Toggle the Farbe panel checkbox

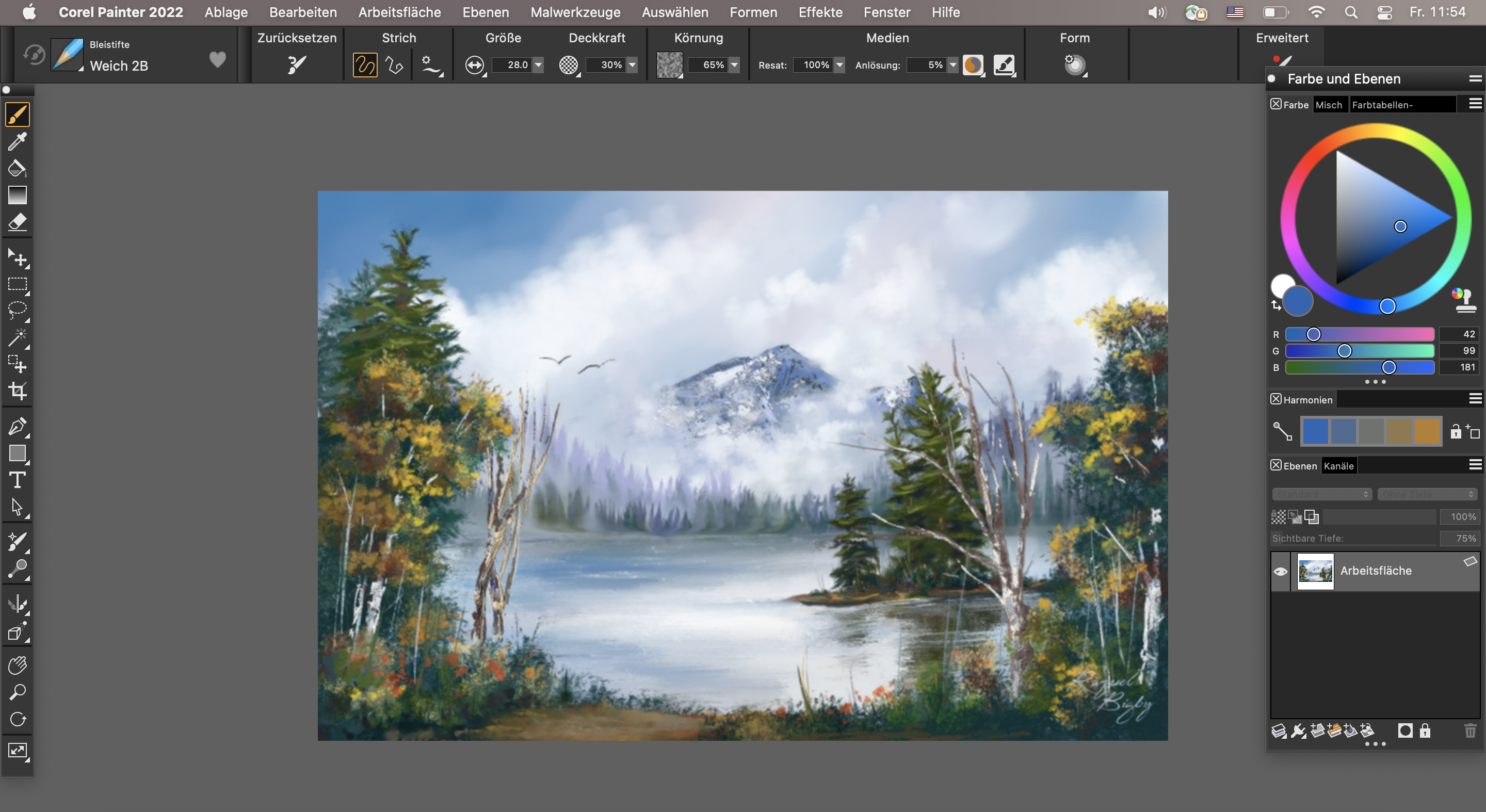click(1275, 104)
